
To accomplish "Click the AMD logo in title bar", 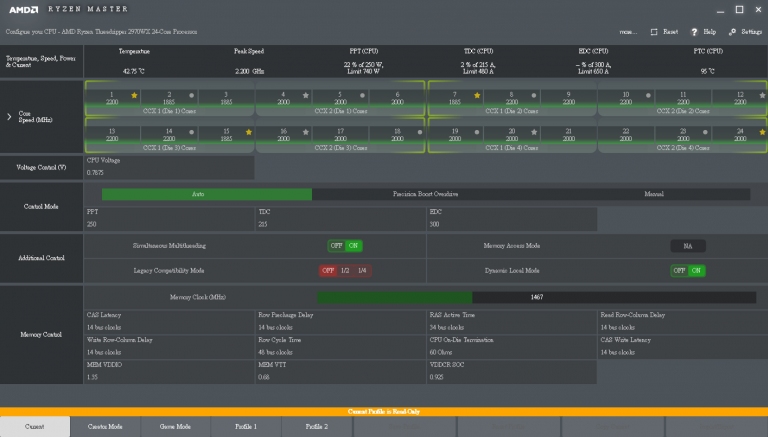I will [24, 9].
